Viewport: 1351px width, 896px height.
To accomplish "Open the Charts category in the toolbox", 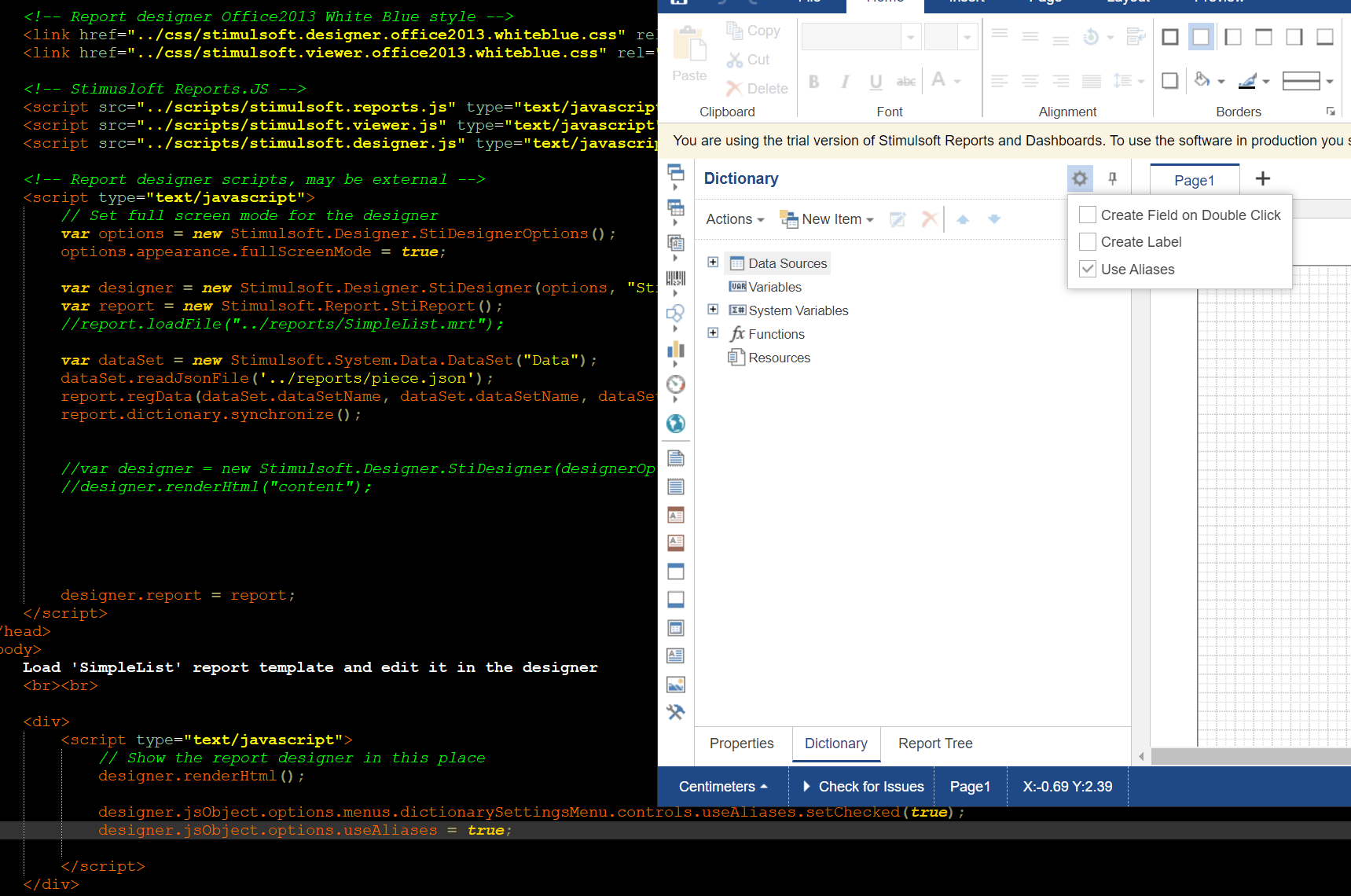I will pyautogui.click(x=676, y=354).
